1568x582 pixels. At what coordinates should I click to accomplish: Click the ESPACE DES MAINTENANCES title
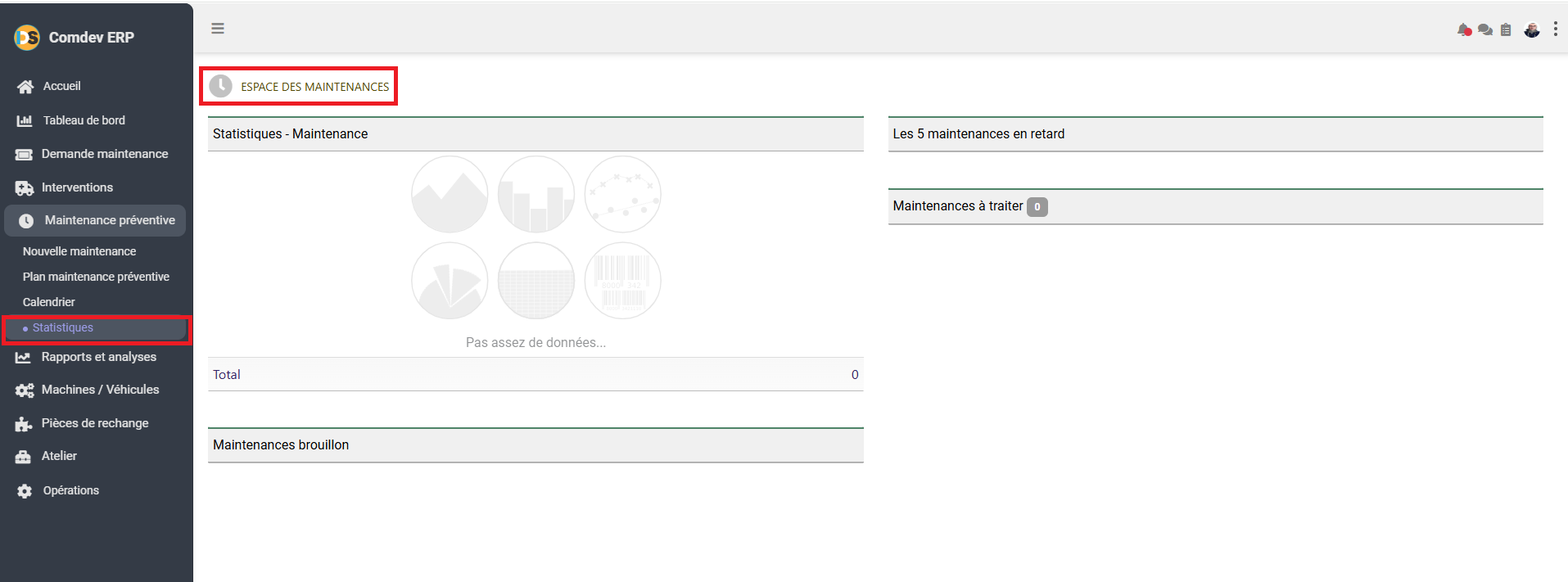click(315, 87)
